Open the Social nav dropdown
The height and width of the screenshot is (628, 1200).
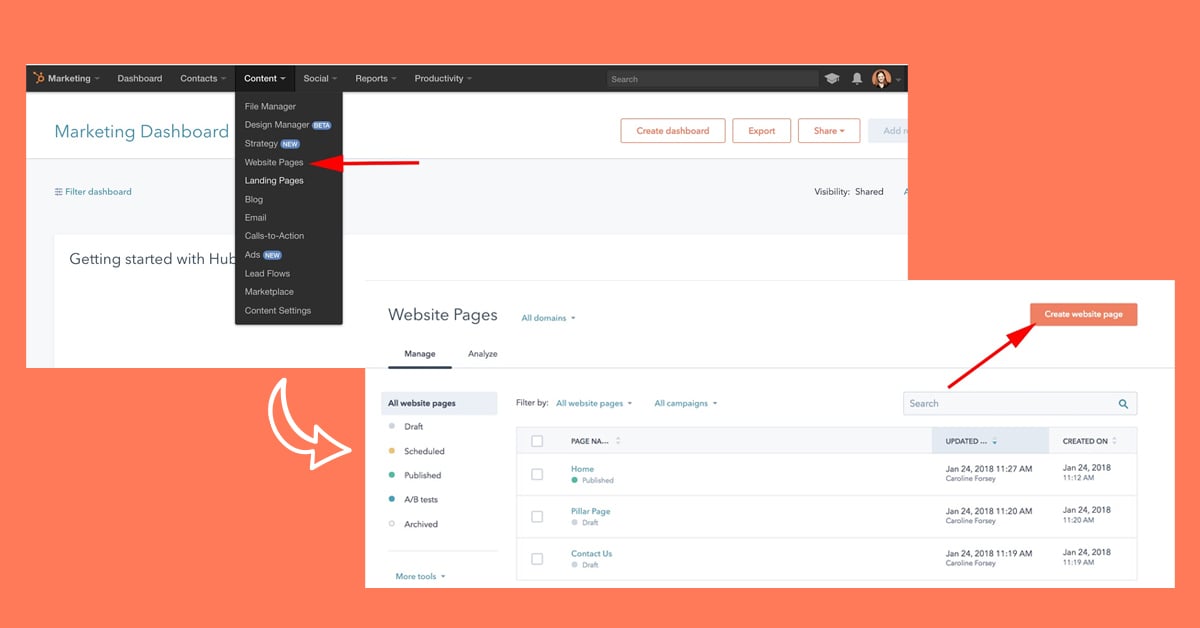pos(320,79)
